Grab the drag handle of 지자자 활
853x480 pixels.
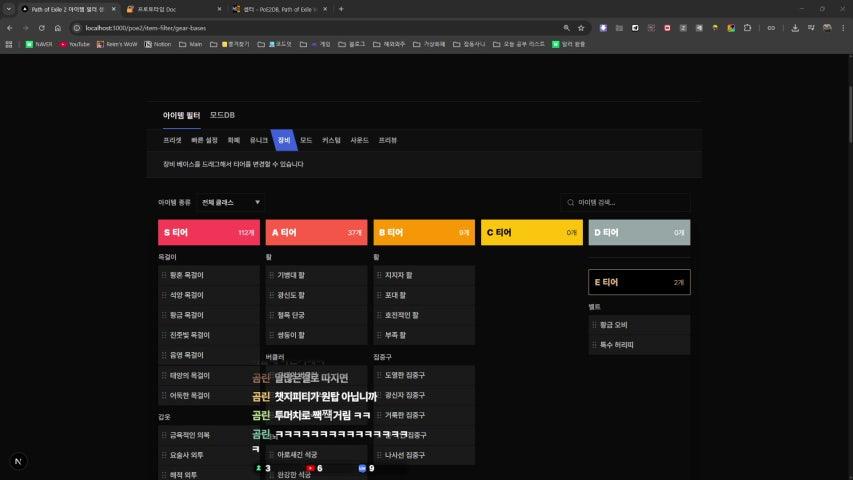[379, 275]
